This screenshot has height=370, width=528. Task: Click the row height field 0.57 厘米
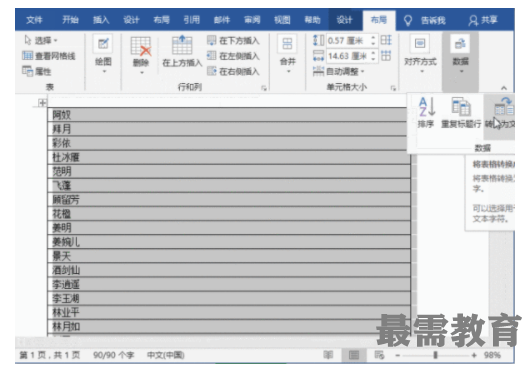pyautogui.click(x=348, y=41)
